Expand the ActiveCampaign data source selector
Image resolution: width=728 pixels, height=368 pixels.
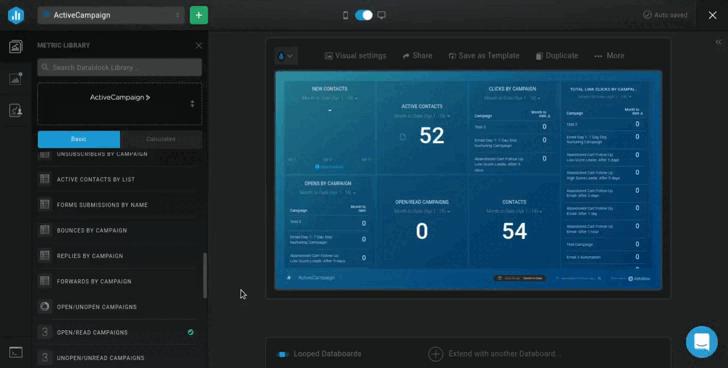point(120,103)
